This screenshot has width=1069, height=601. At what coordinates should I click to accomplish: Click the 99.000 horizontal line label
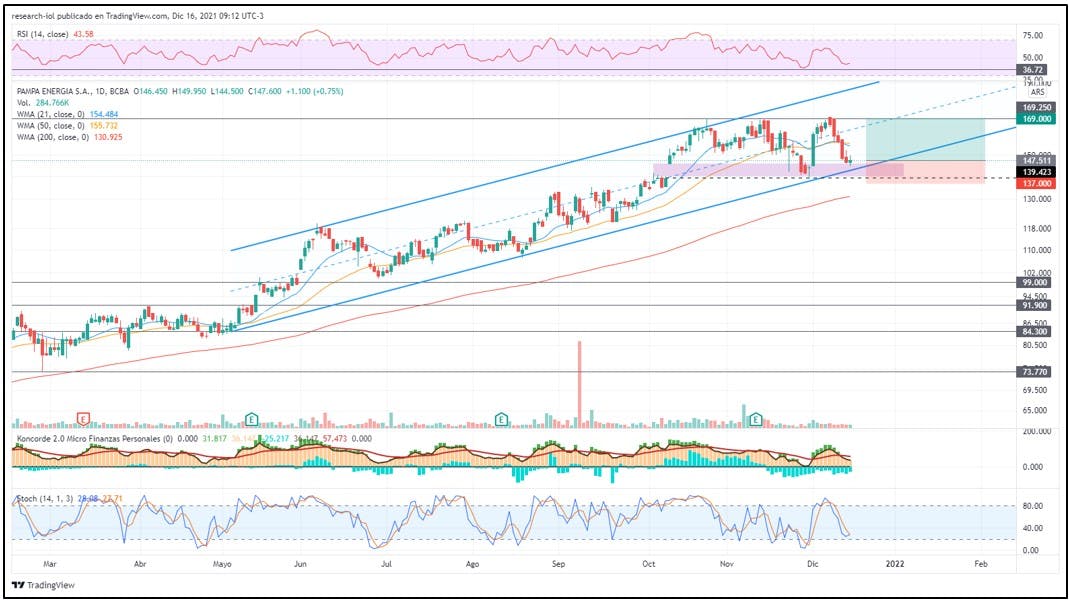coord(1035,283)
